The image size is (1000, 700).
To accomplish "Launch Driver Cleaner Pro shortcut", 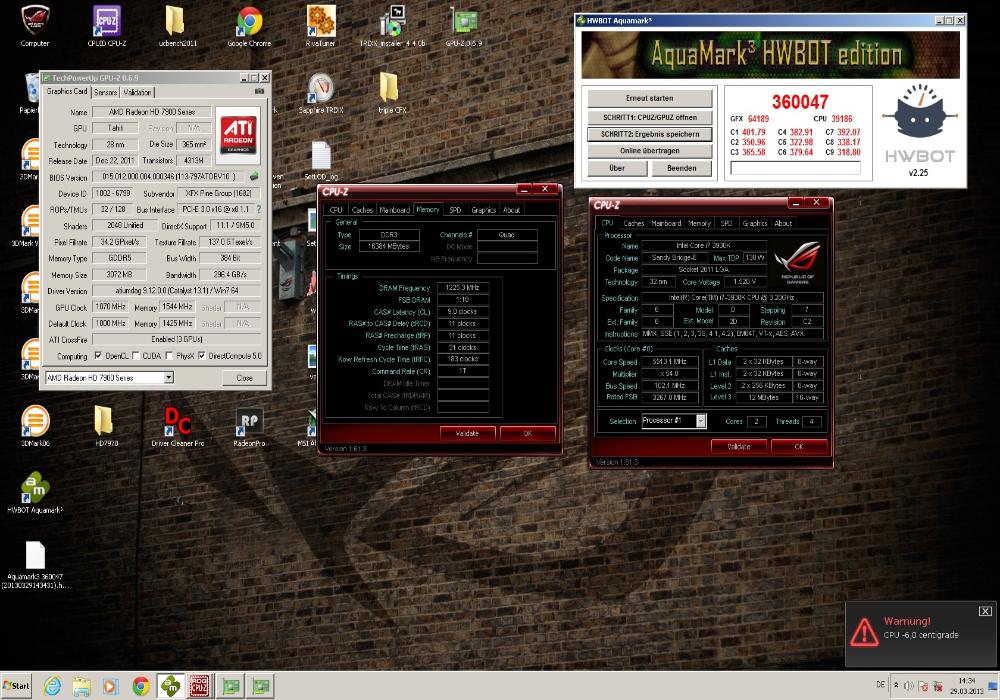I will click(x=177, y=425).
